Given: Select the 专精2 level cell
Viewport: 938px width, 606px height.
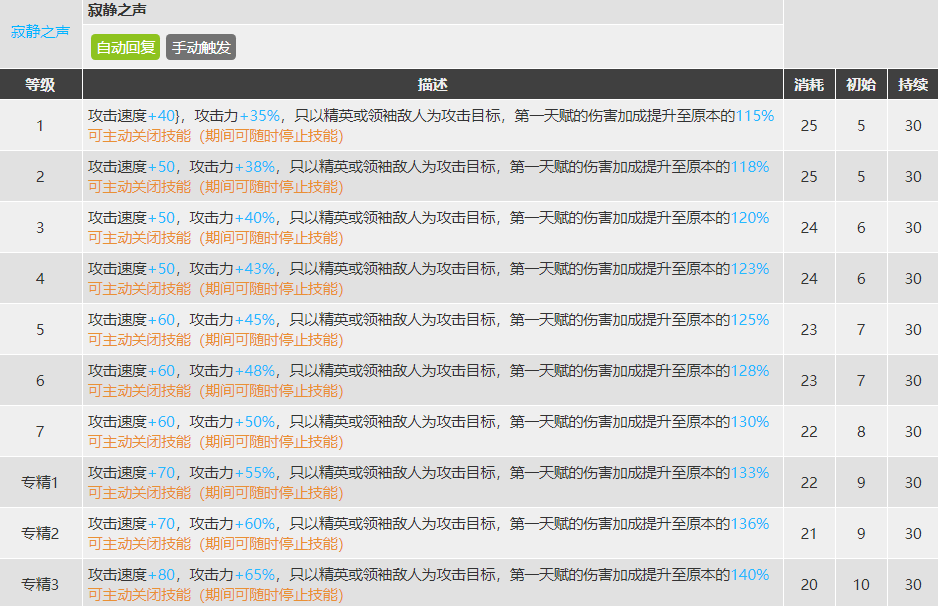Looking at the screenshot, I should [40, 533].
